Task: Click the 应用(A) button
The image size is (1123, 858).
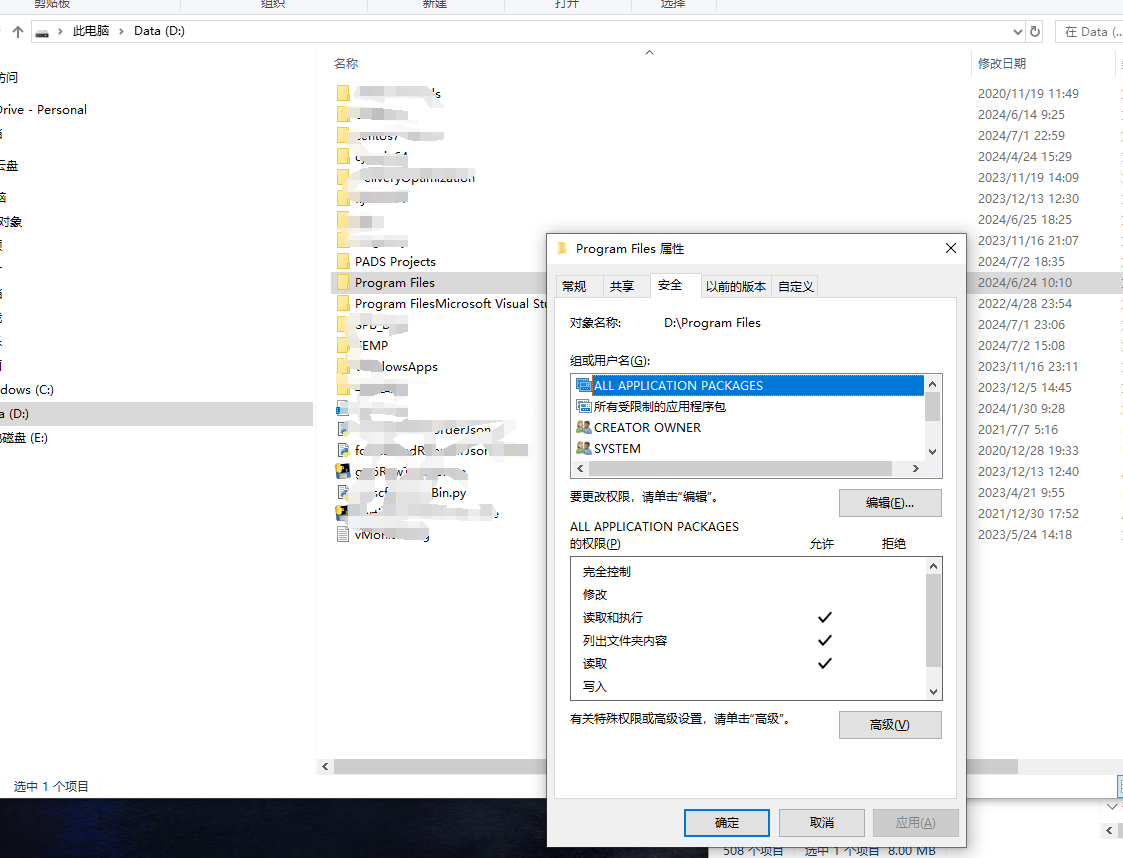Action: (x=915, y=823)
